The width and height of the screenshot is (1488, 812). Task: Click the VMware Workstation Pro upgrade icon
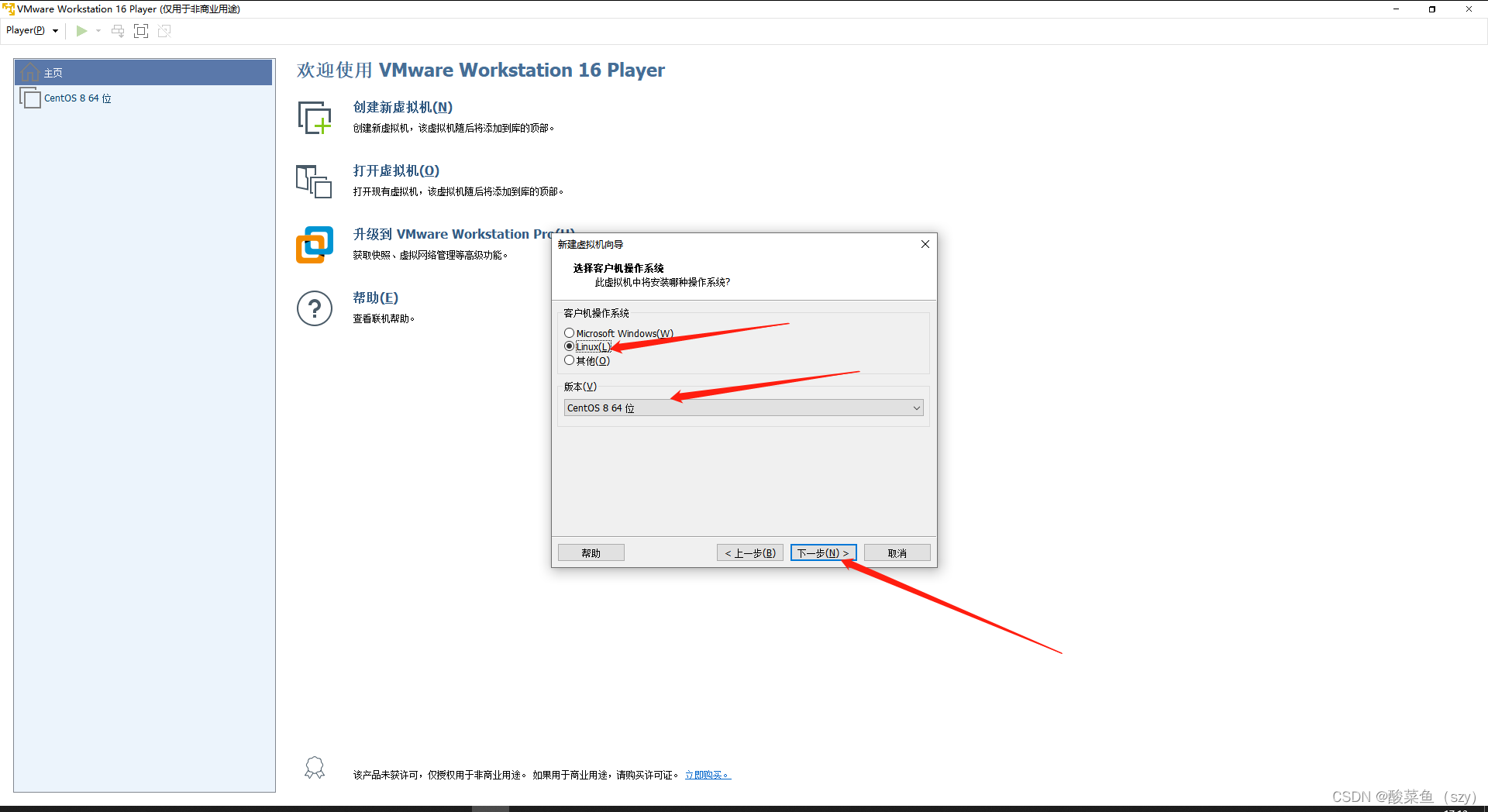pos(315,245)
